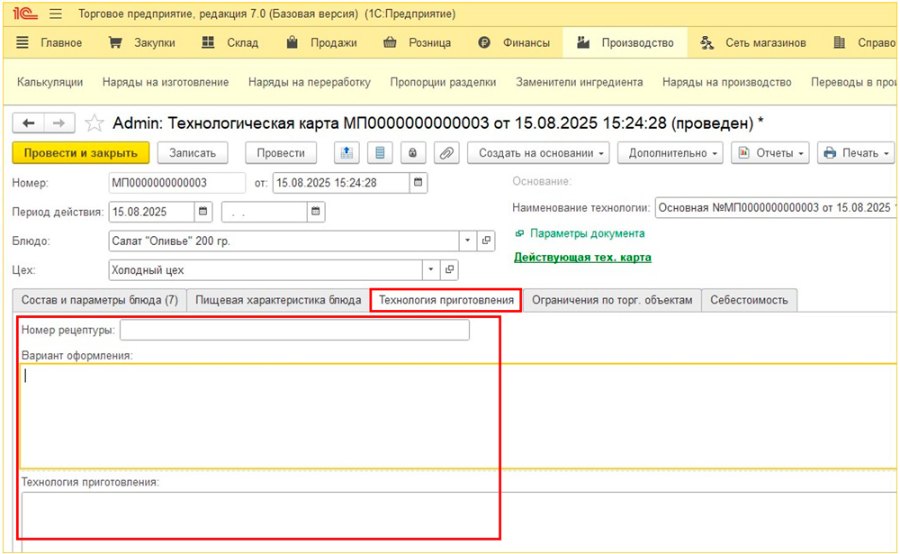Click the upload document icon button

347,153
